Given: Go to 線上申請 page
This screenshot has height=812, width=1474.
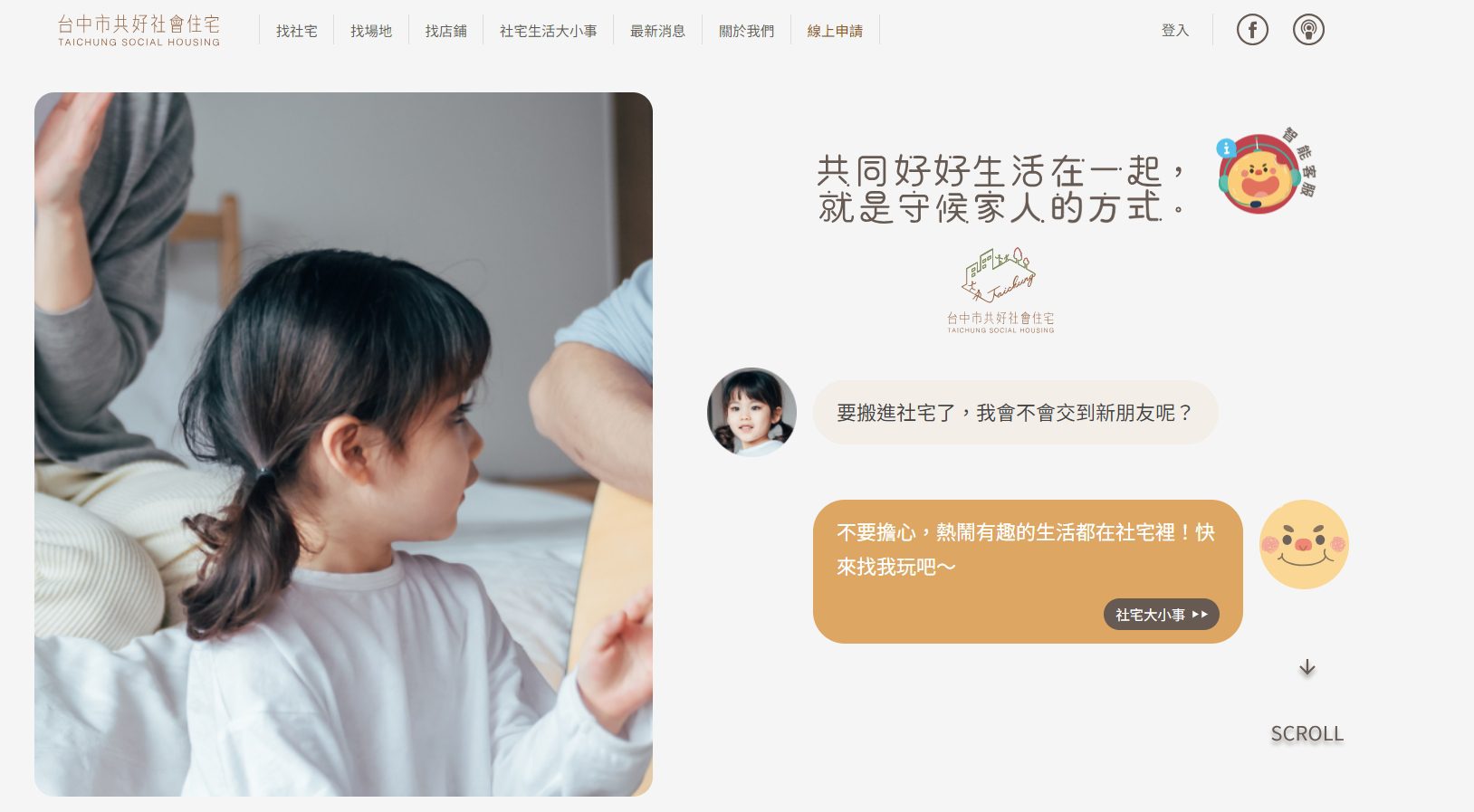Looking at the screenshot, I should click(835, 31).
